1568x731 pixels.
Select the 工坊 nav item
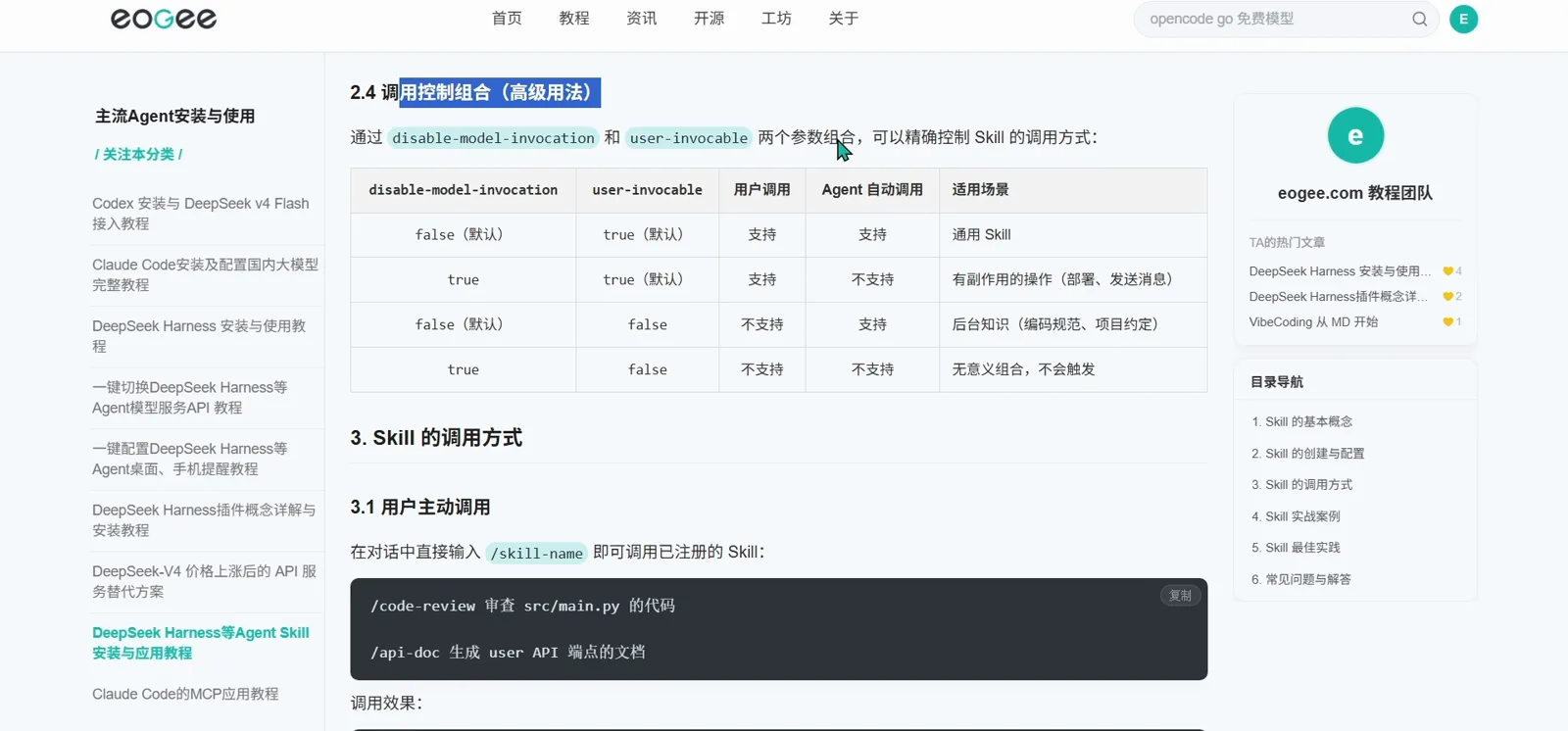tap(777, 19)
